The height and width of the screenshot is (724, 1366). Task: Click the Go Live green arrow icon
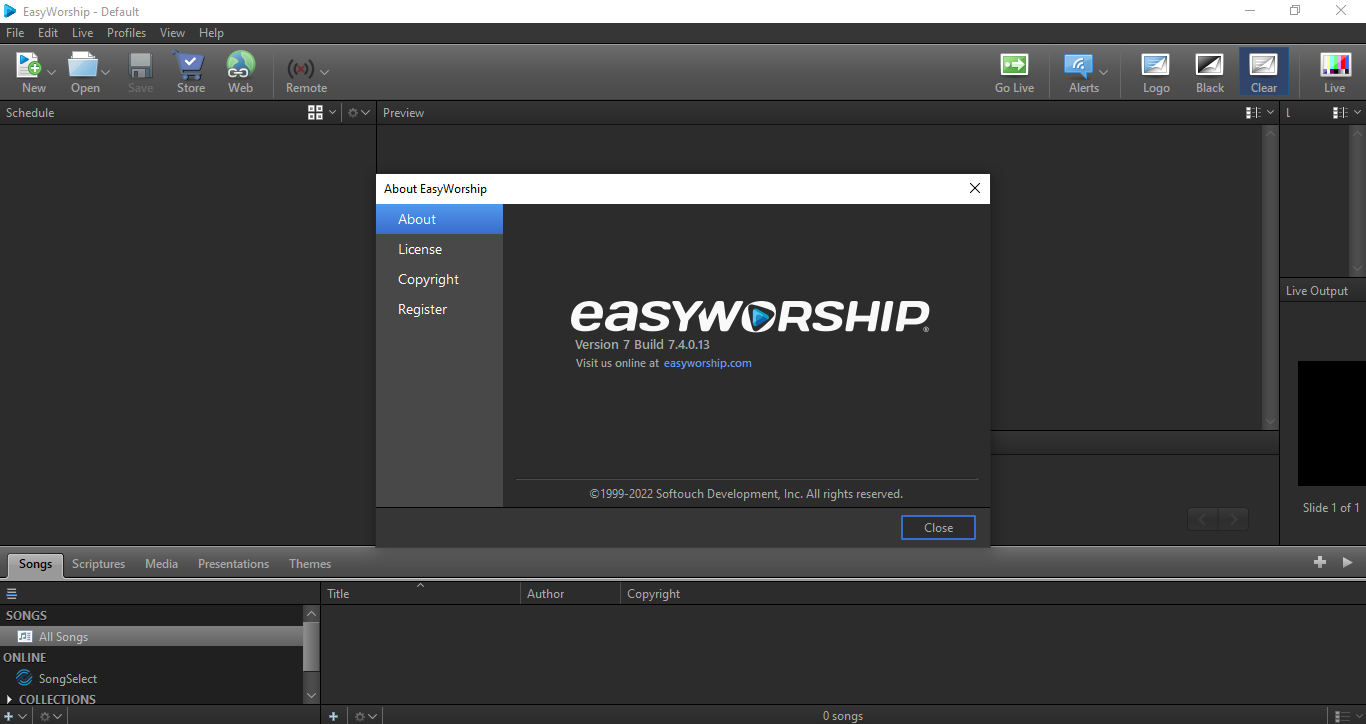pos(1014,65)
